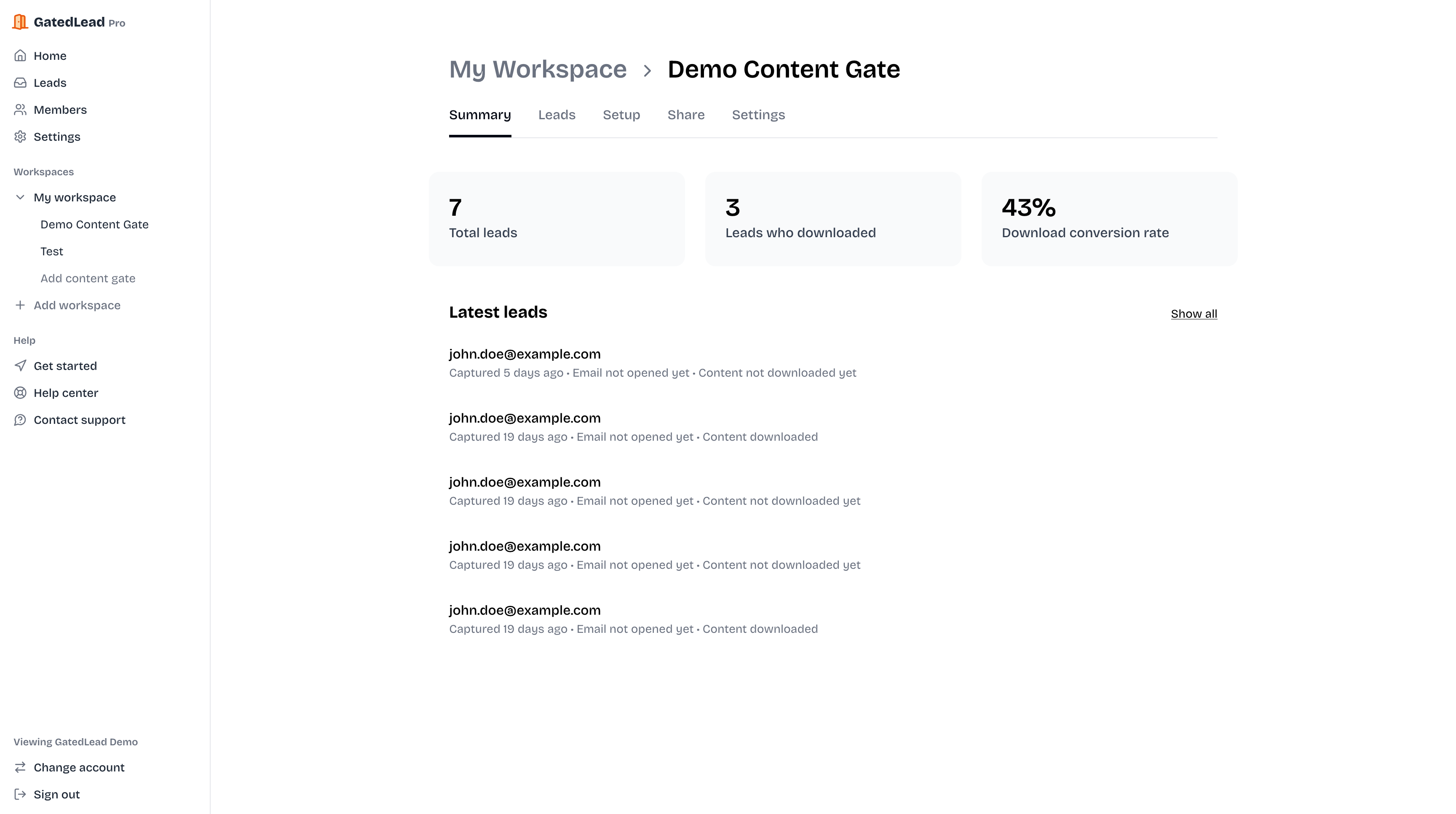
Task: Click the Change account swap arrows icon
Action: pos(20,767)
